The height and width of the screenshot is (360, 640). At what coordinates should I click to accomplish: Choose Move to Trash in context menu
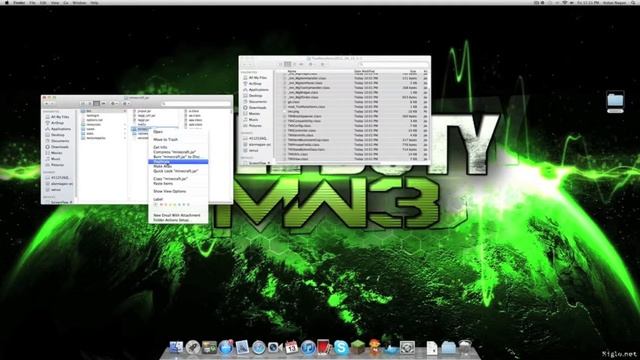click(x=165, y=140)
